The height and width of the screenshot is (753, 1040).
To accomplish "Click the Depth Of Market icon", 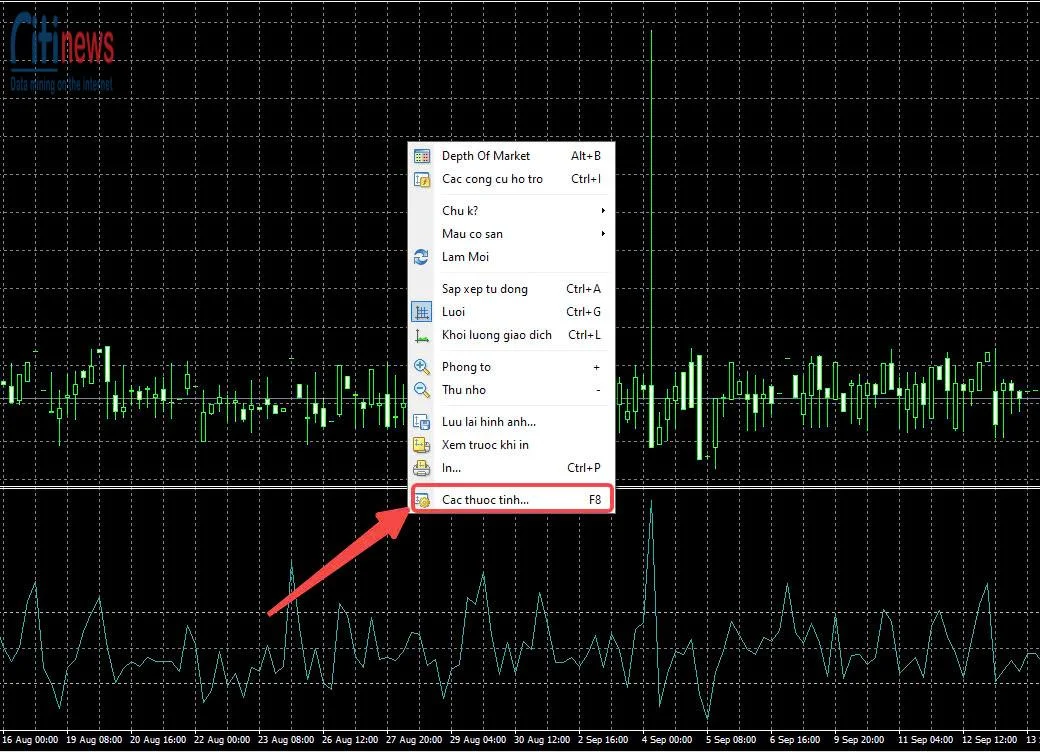I will coord(422,156).
